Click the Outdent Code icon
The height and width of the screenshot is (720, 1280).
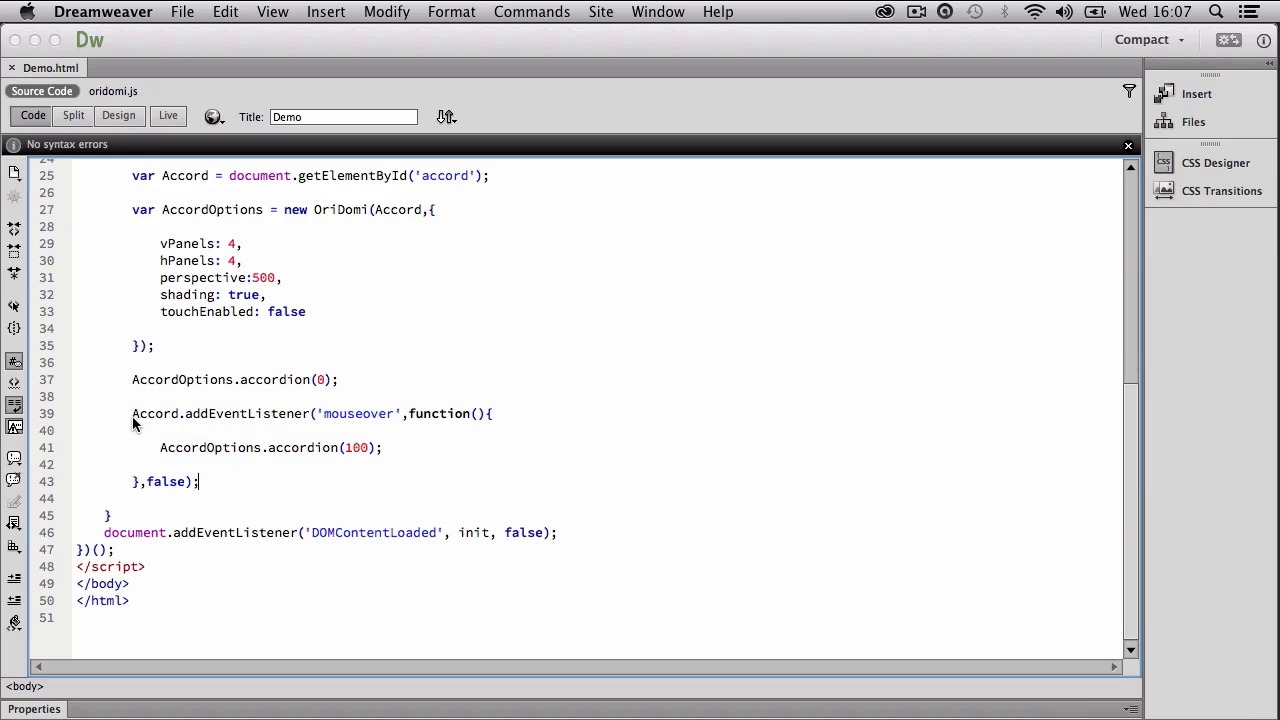pos(14,601)
